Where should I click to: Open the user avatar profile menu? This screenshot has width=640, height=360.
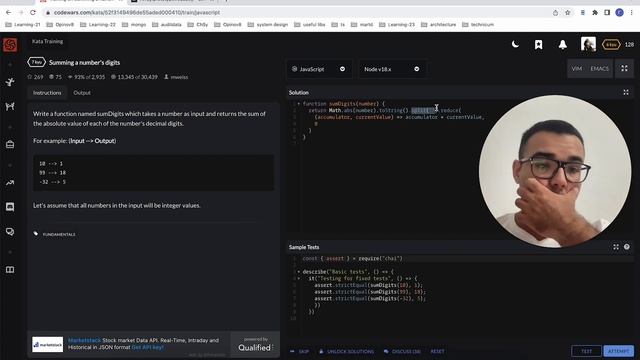tap(588, 44)
